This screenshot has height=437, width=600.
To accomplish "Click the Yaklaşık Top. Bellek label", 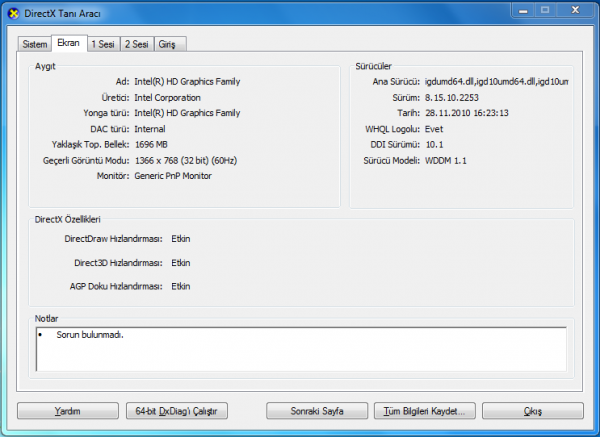I will (x=91, y=144).
